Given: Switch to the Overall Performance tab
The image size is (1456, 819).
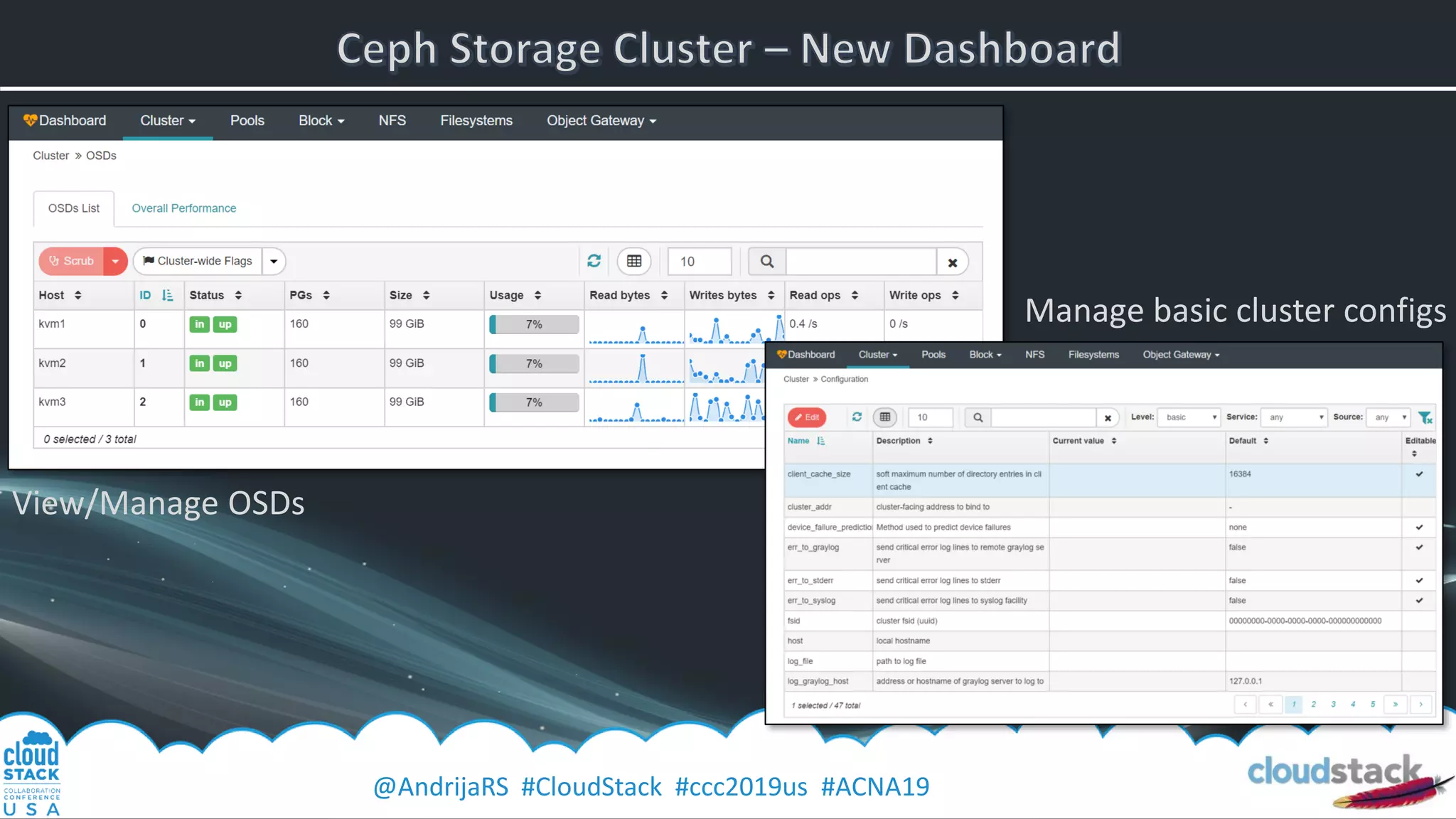Looking at the screenshot, I should 184,208.
